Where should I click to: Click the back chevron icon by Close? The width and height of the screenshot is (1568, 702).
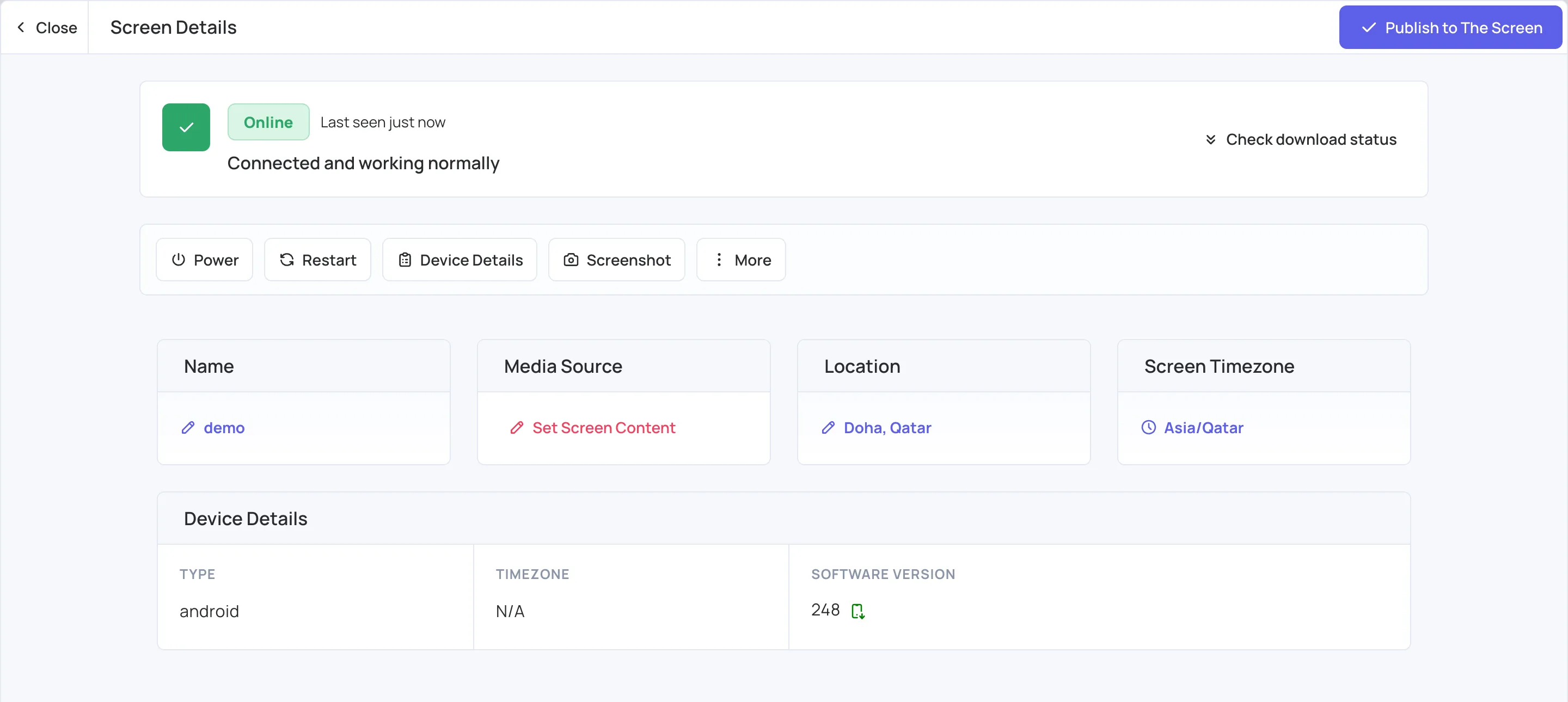pyautogui.click(x=21, y=27)
